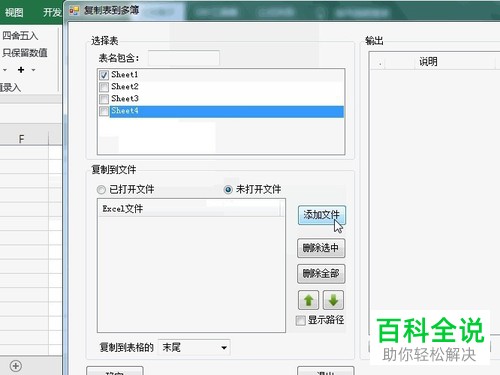Check the Sheet2 checkbox

coord(104,87)
